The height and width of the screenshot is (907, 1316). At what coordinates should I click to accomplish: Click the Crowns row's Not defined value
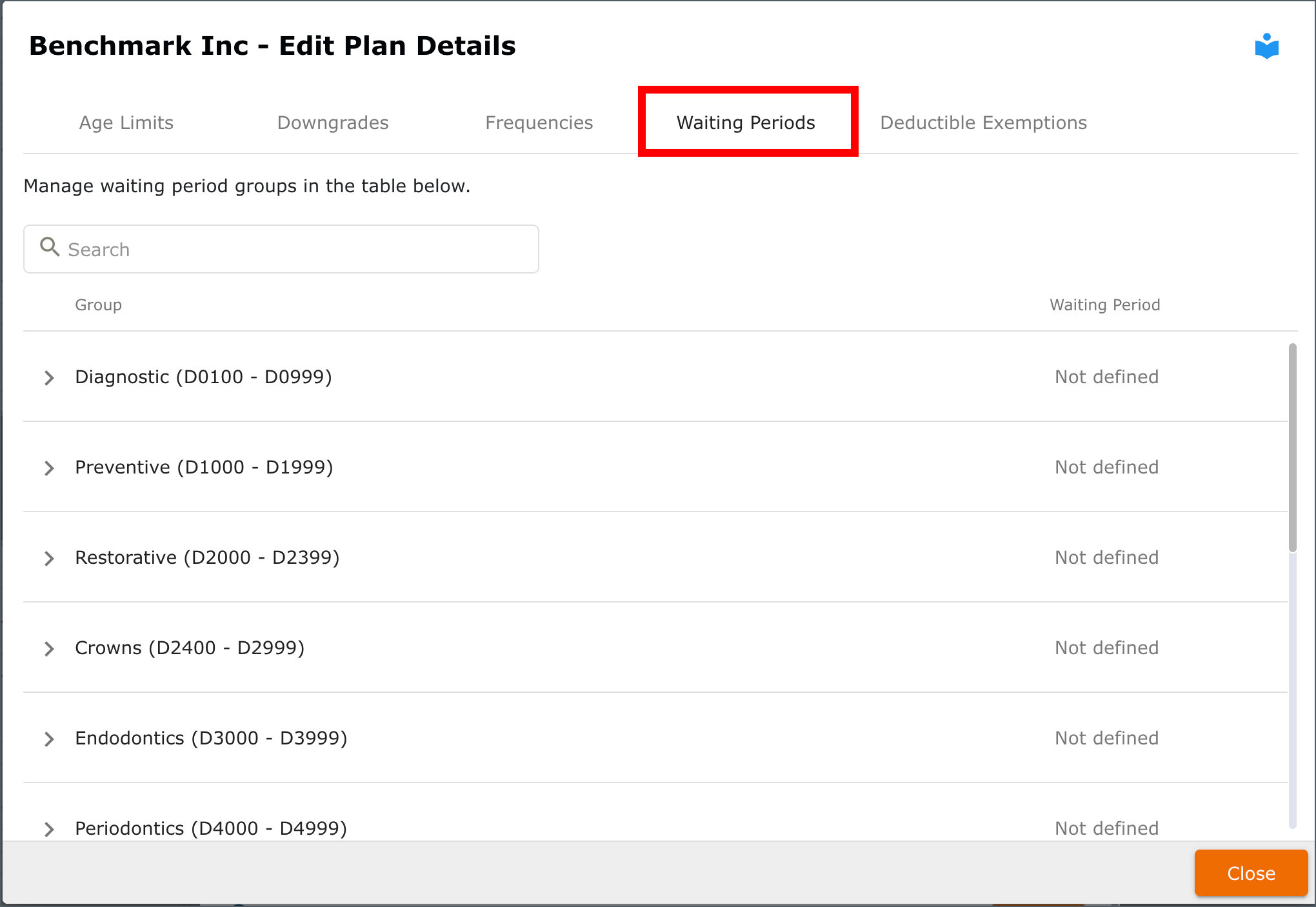[x=1106, y=648]
